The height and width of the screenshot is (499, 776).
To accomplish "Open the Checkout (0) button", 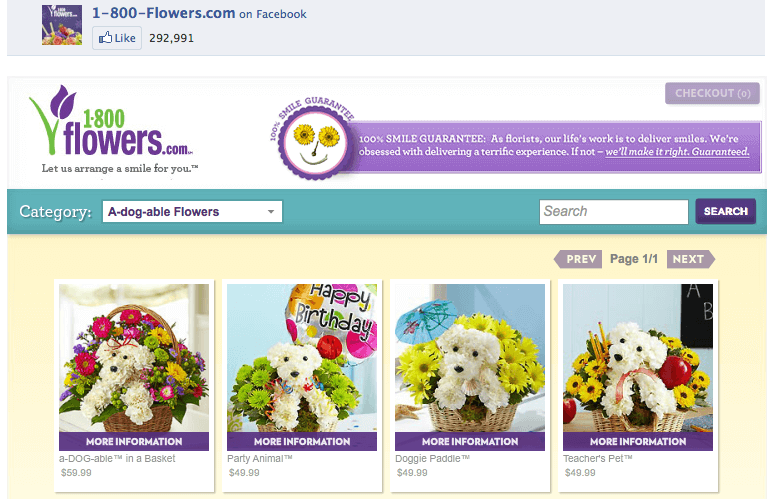I will (x=712, y=93).
